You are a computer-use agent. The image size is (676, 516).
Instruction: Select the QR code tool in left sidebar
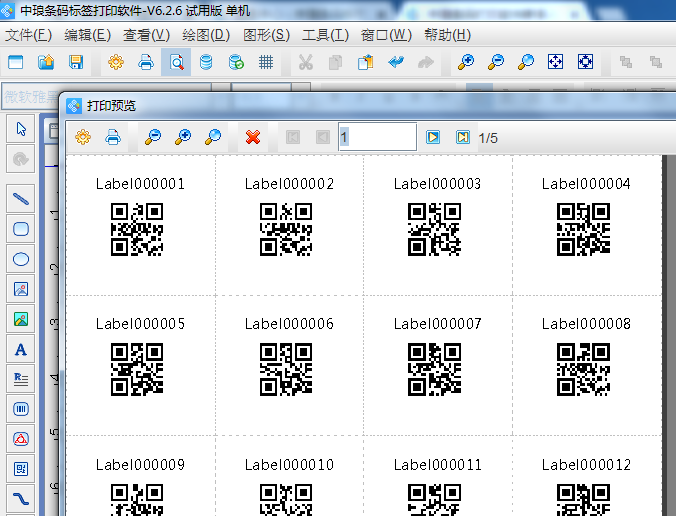(20, 469)
